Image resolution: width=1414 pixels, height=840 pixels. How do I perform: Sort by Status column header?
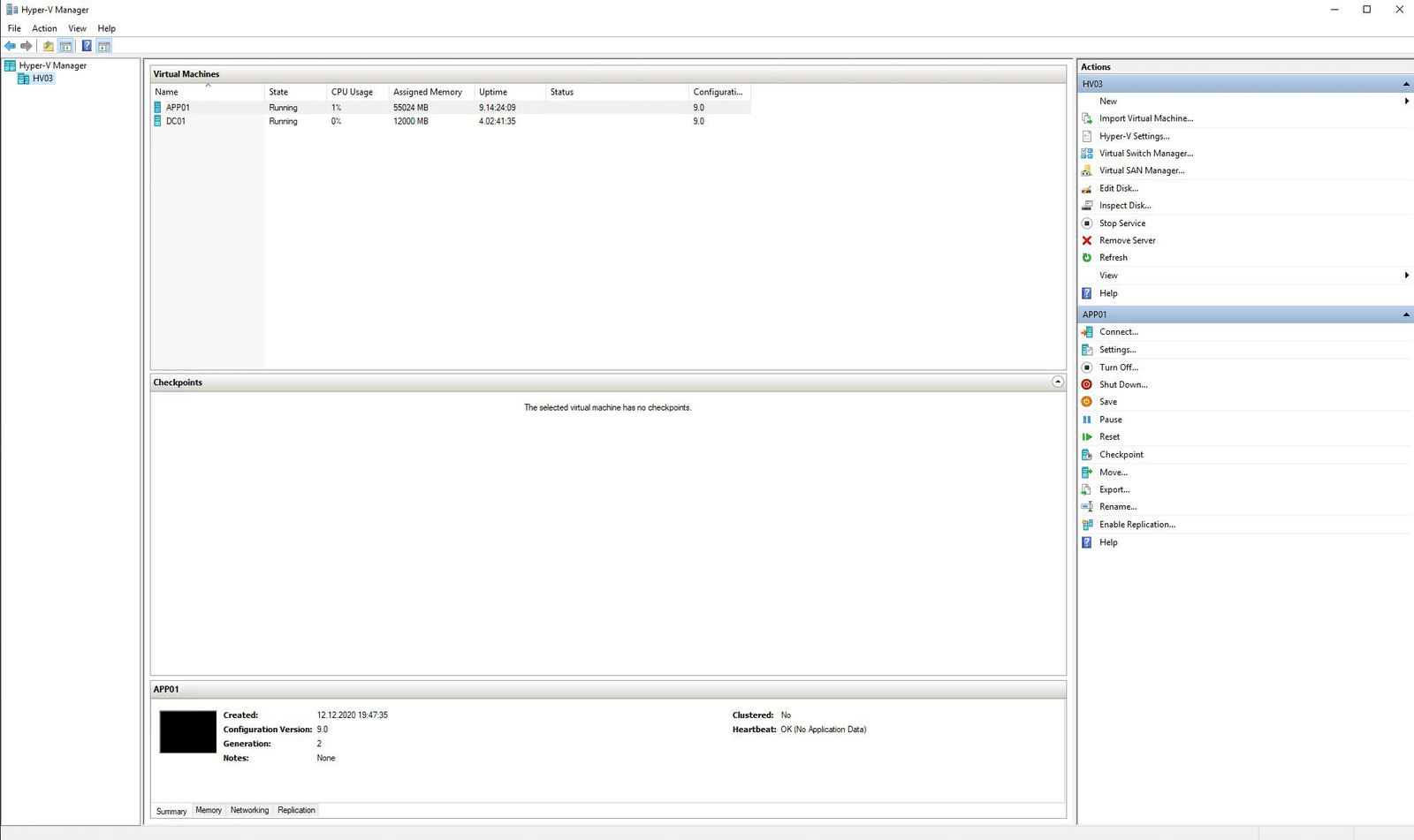(x=617, y=92)
